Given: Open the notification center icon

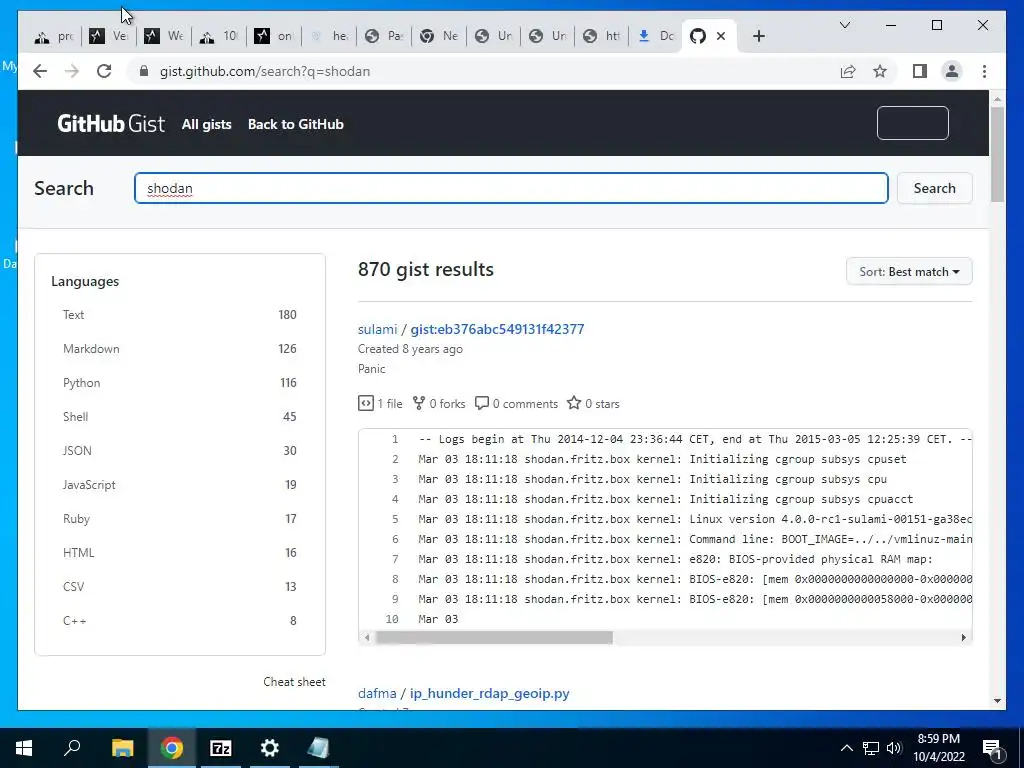Looking at the screenshot, I should pos(991,748).
